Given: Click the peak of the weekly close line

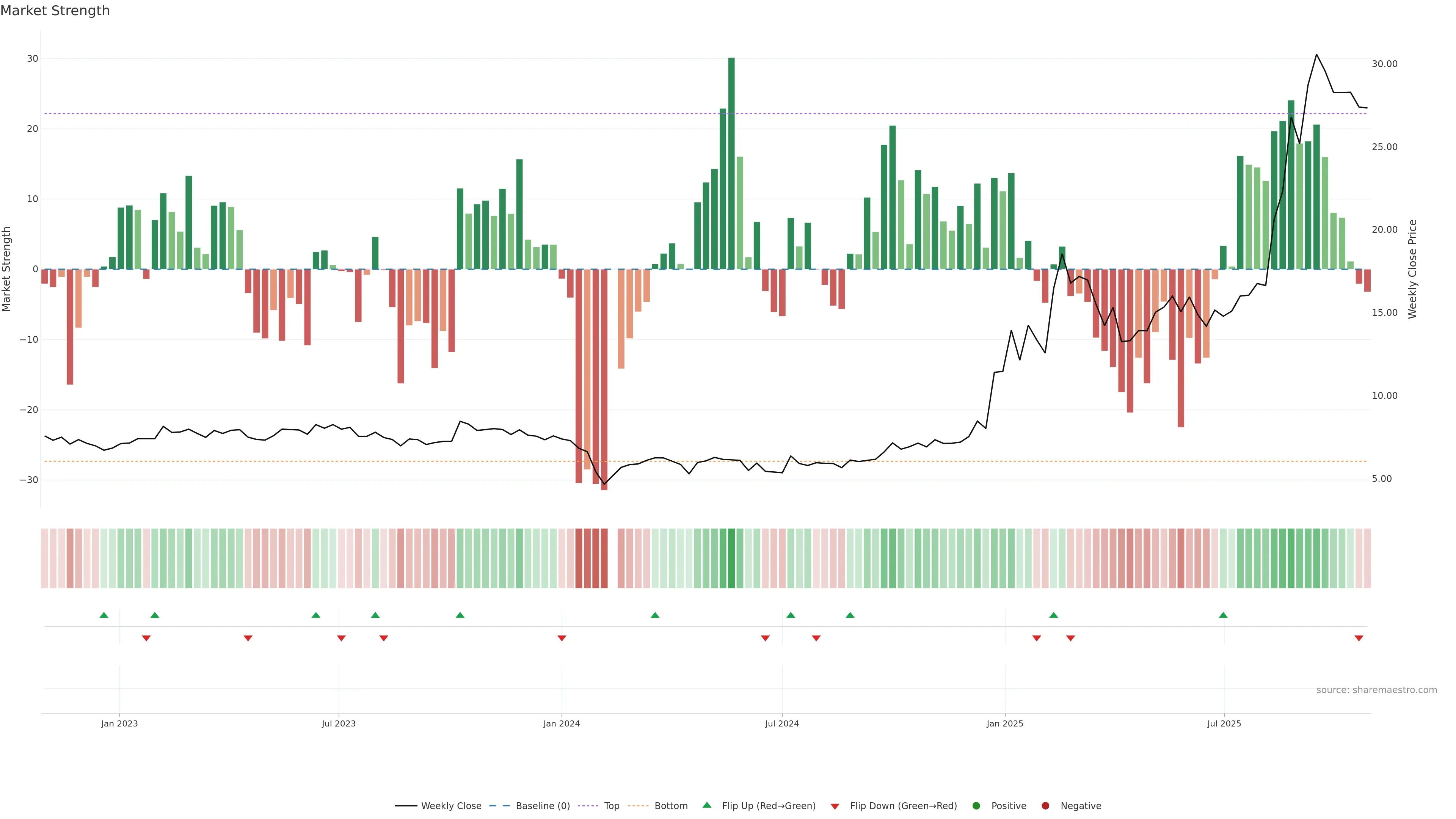Looking at the screenshot, I should (1316, 55).
